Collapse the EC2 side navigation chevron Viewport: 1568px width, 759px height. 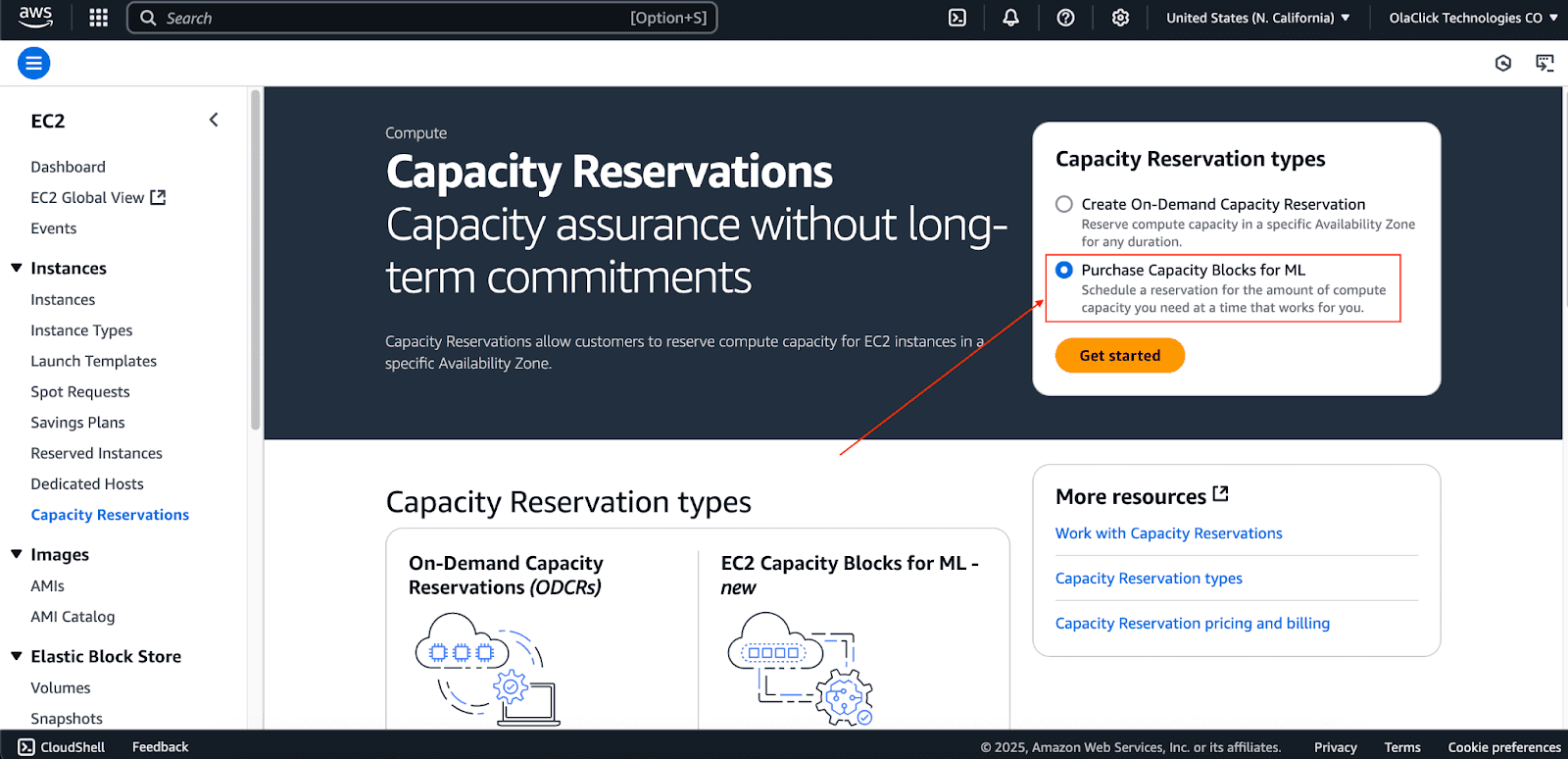214,120
